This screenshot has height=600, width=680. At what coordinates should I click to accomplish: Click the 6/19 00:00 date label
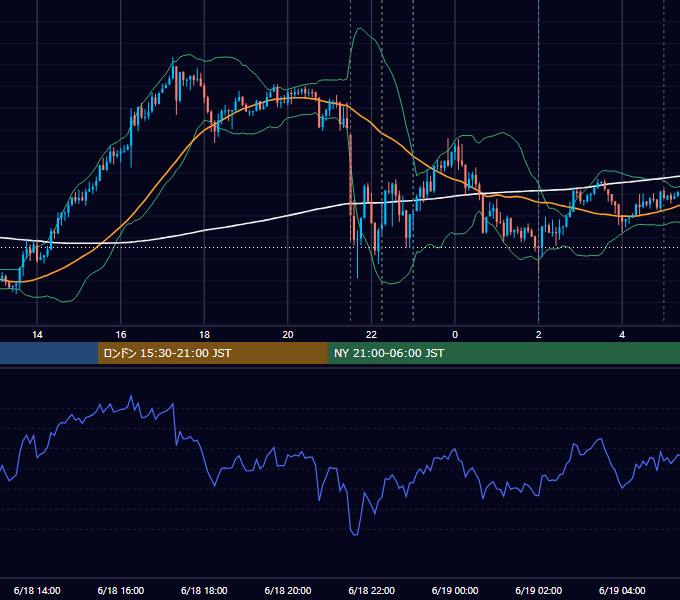click(455, 590)
